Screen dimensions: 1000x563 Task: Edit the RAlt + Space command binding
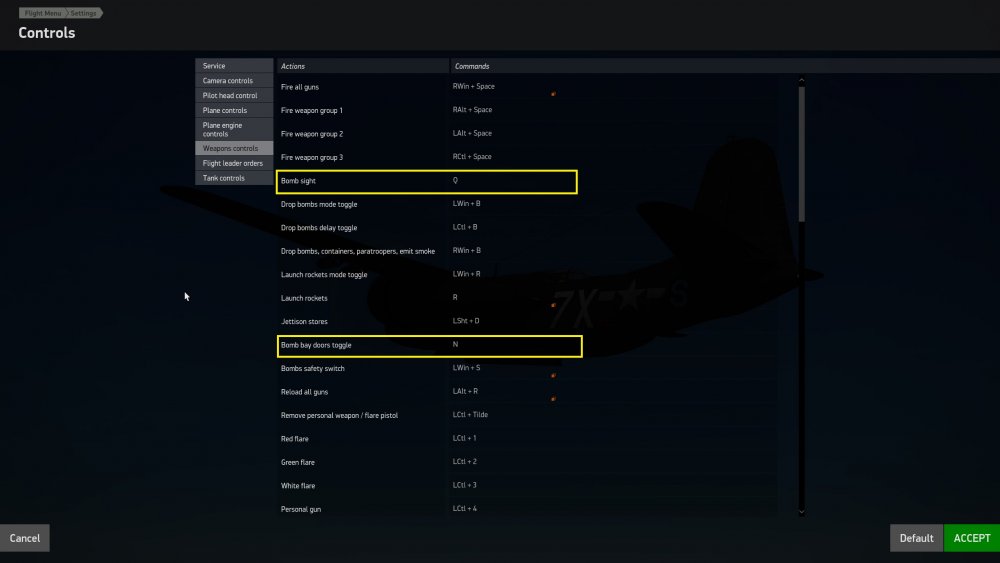(473, 110)
